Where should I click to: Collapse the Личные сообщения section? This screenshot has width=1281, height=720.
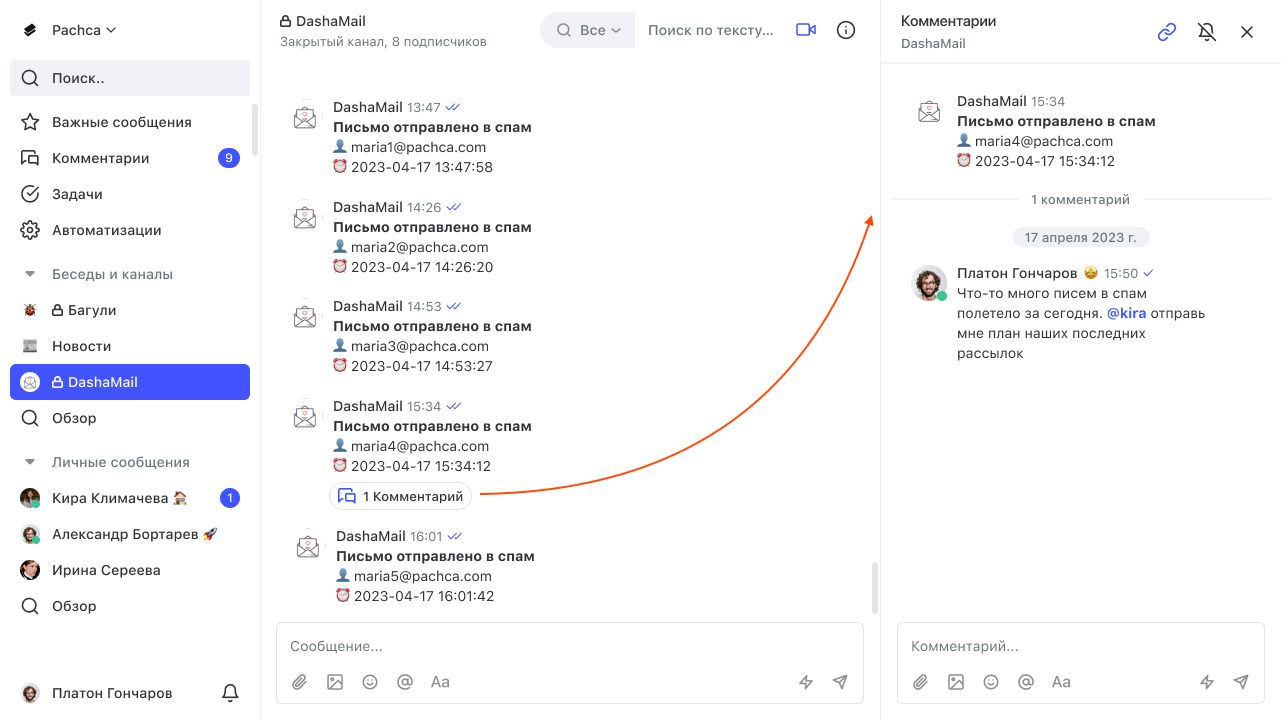coord(30,462)
